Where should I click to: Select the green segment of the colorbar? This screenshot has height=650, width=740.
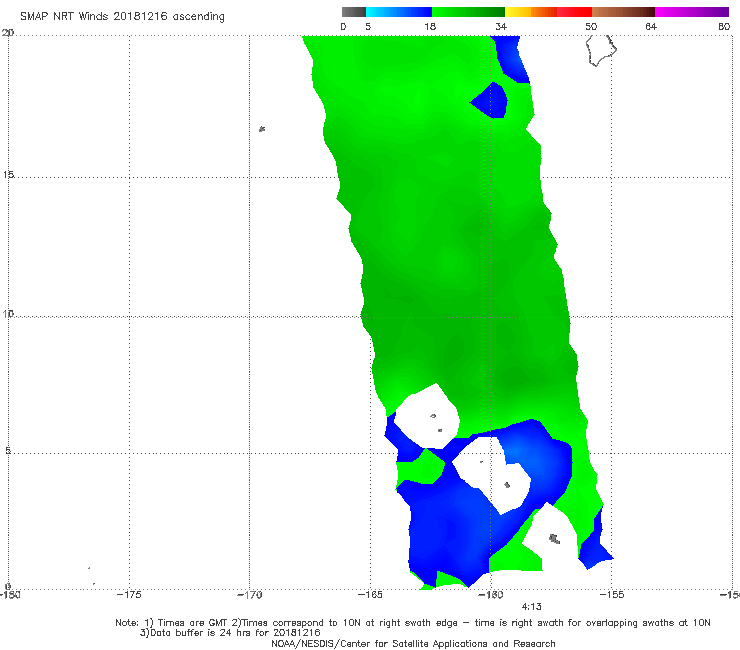point(468,12)
